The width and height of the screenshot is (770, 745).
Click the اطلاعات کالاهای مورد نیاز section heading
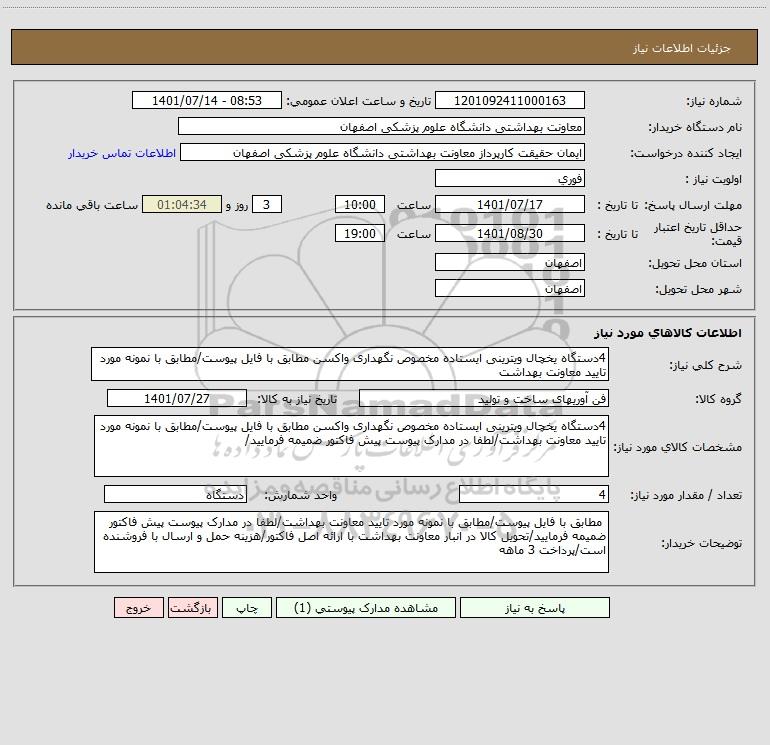[x=668, y=333]
